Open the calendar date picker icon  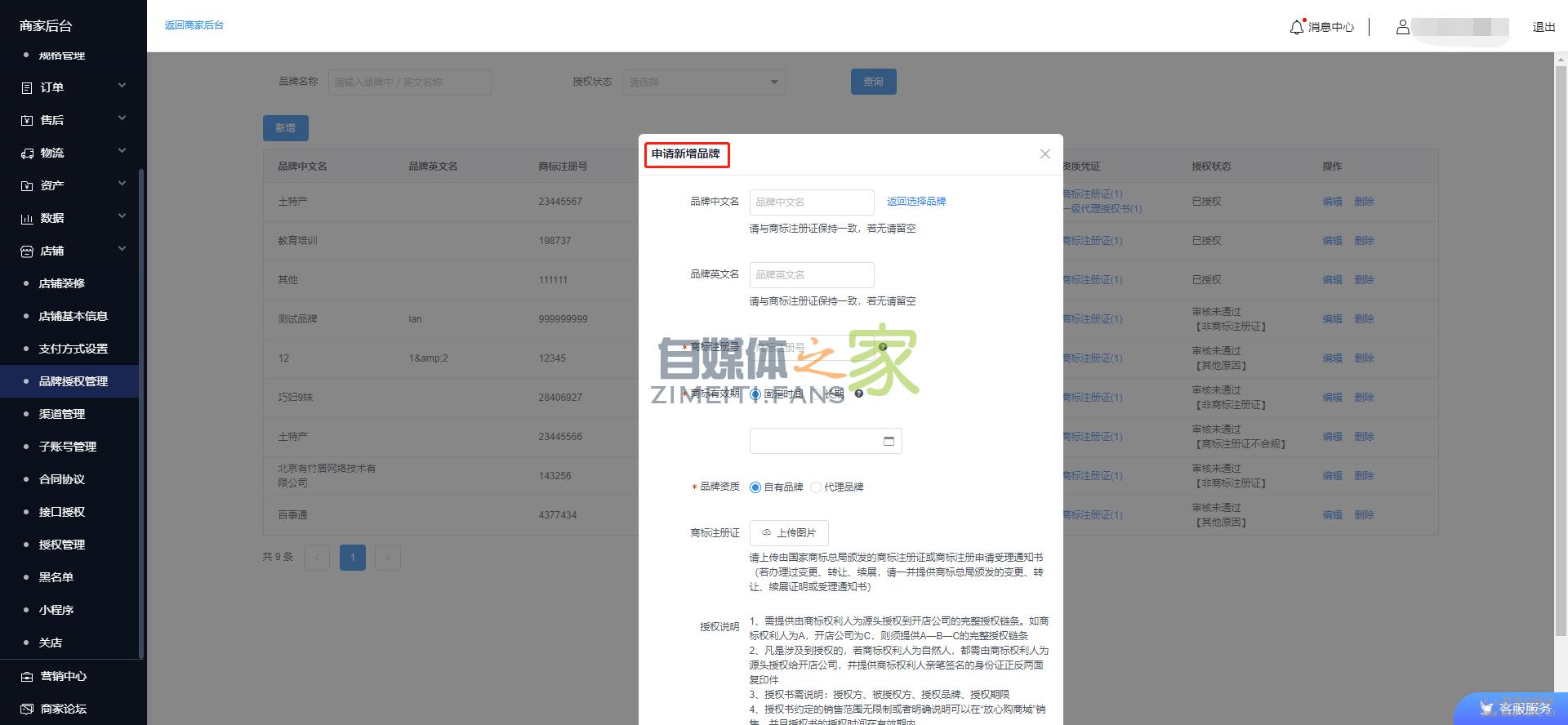tap(889, 441)
